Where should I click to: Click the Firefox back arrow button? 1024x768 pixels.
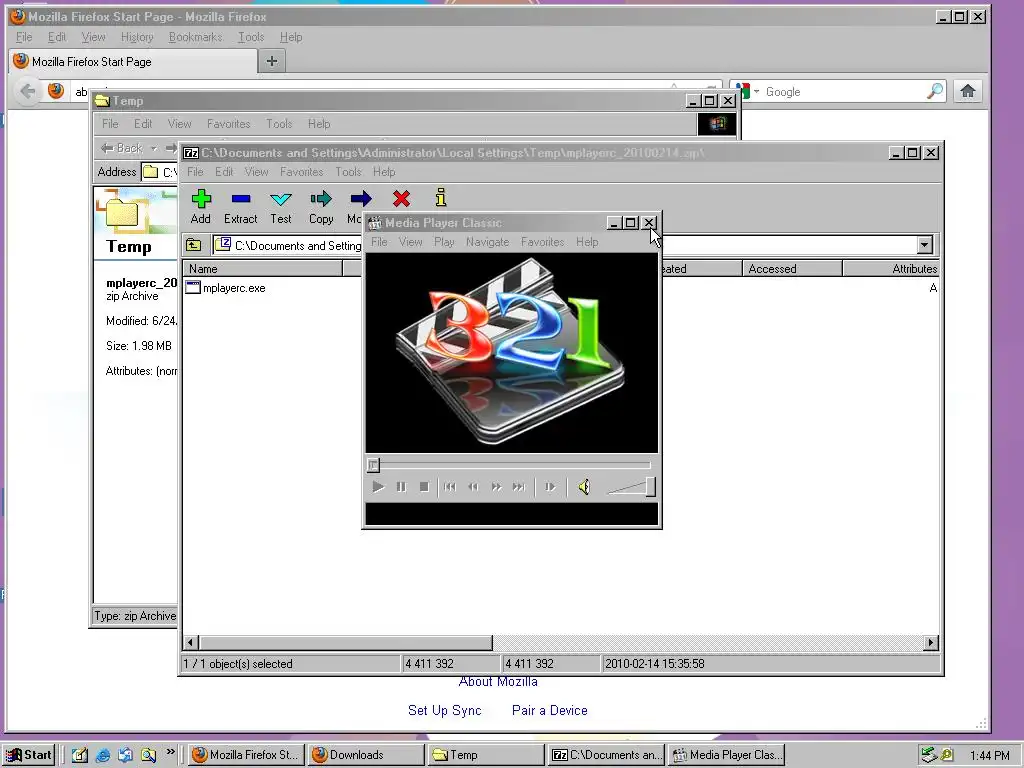tap(27, 91)
